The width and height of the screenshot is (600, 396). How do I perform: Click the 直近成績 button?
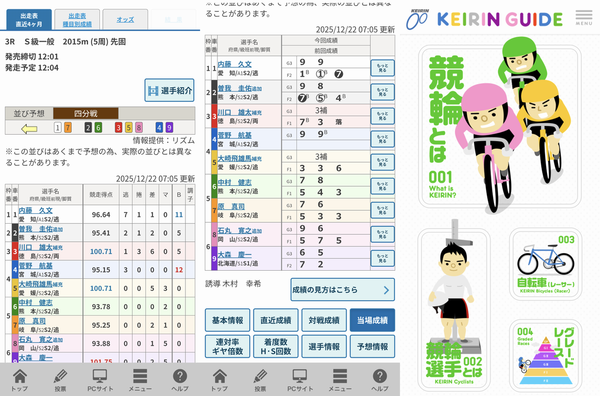[276, 320]
